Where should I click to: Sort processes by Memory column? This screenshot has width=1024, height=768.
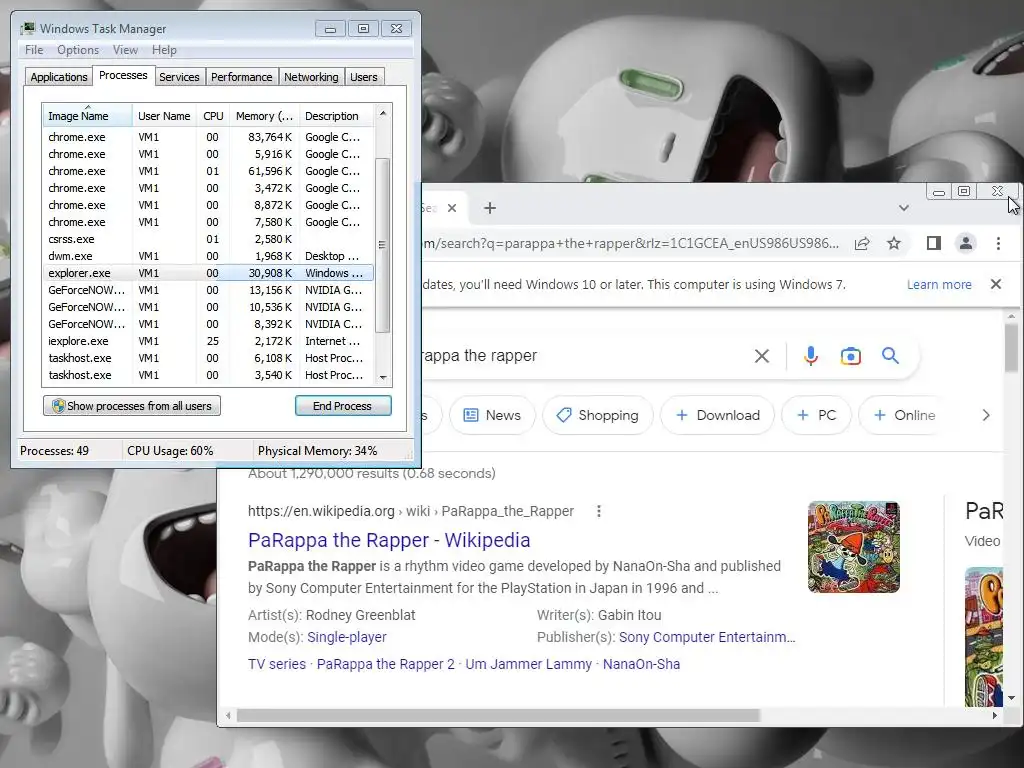[264, 116]
